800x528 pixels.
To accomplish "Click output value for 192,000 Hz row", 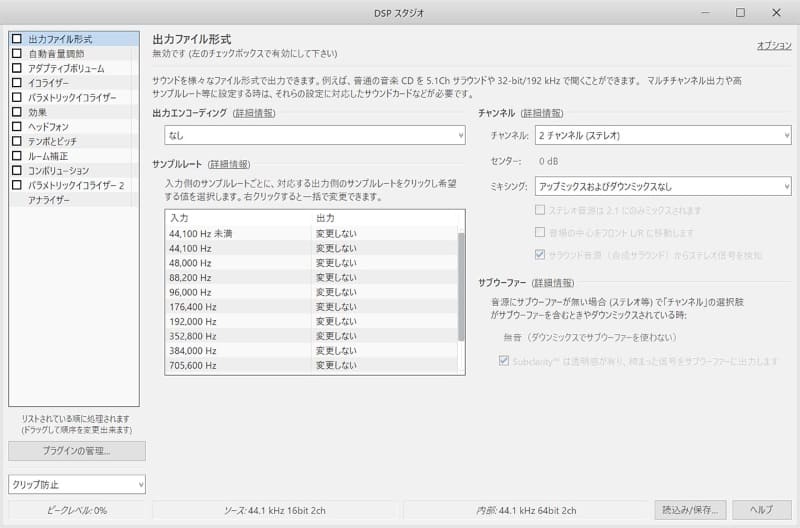I will 336,321.
